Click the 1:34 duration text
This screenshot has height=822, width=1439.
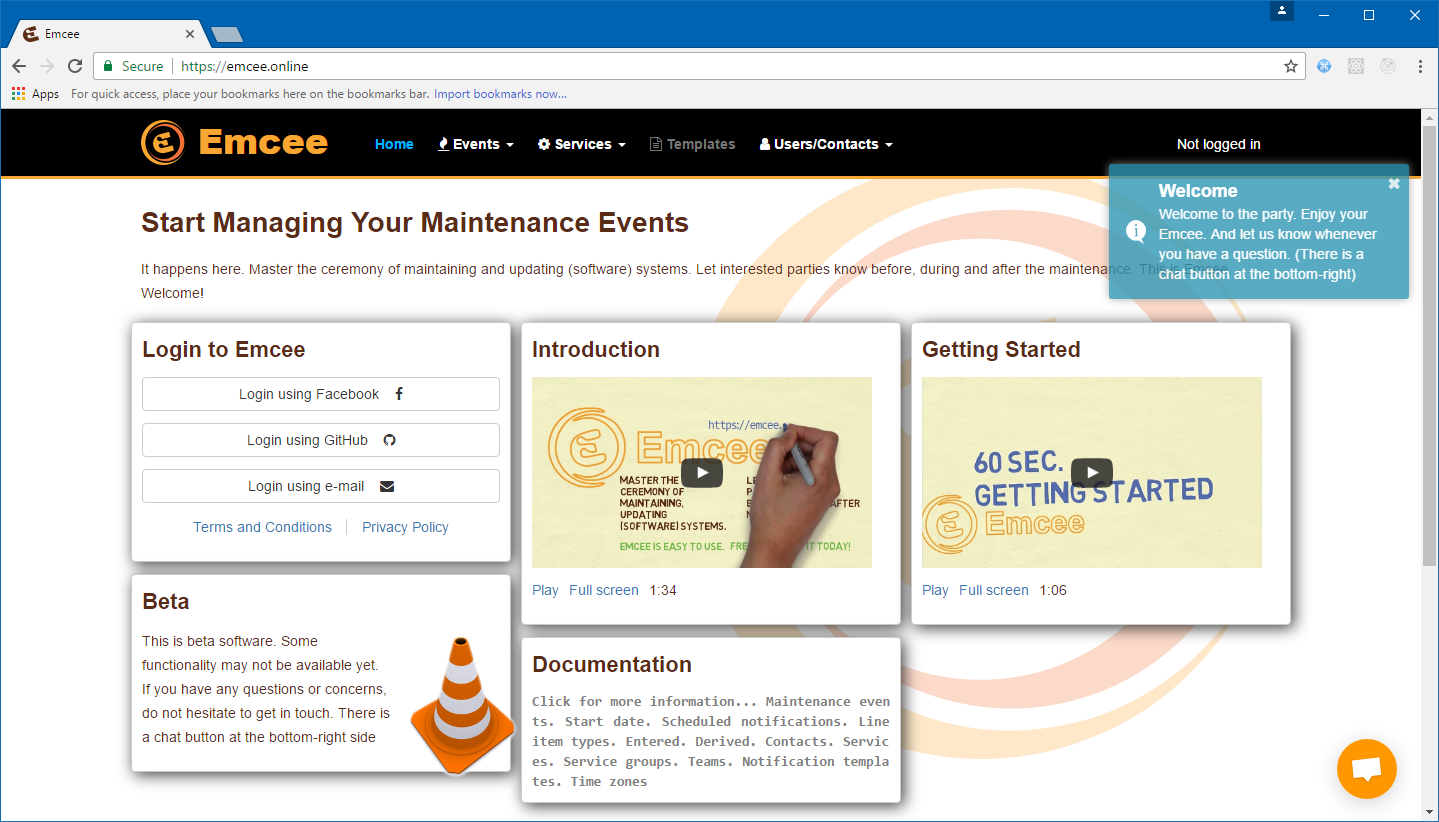(663, 590)
